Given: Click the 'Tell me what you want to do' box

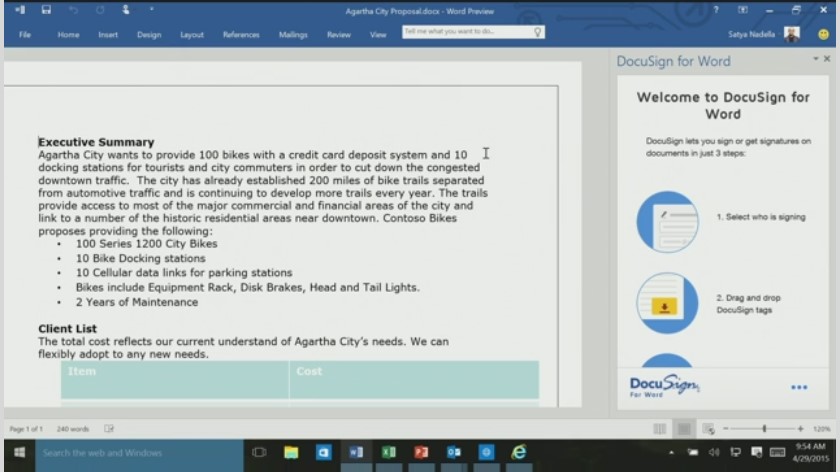Looking at the screenshot, I should (x=473, y=32).
